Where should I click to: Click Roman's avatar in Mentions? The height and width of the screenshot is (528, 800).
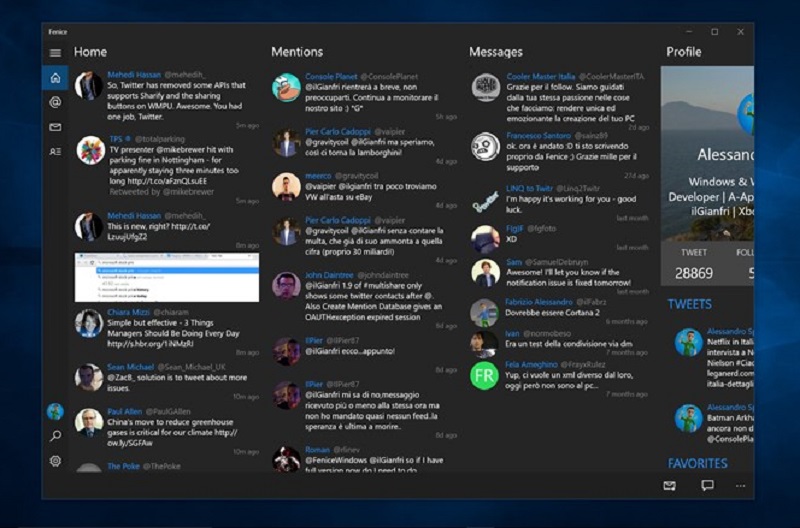[x=286, y=459]
